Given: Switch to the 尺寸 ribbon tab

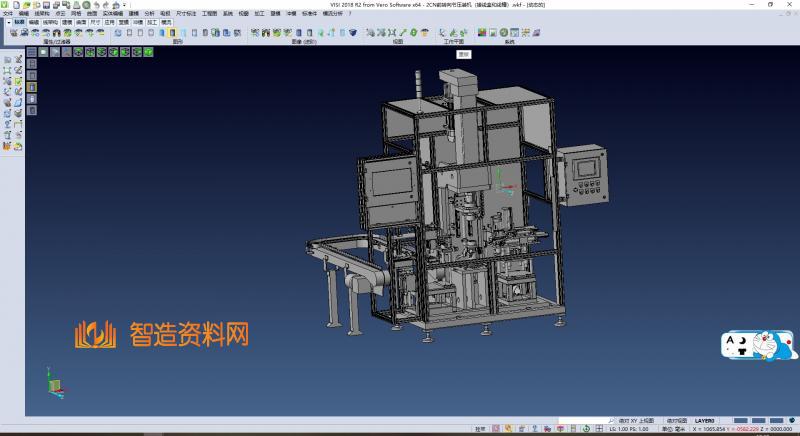Looking at the screenshot, I should point(95,21).
